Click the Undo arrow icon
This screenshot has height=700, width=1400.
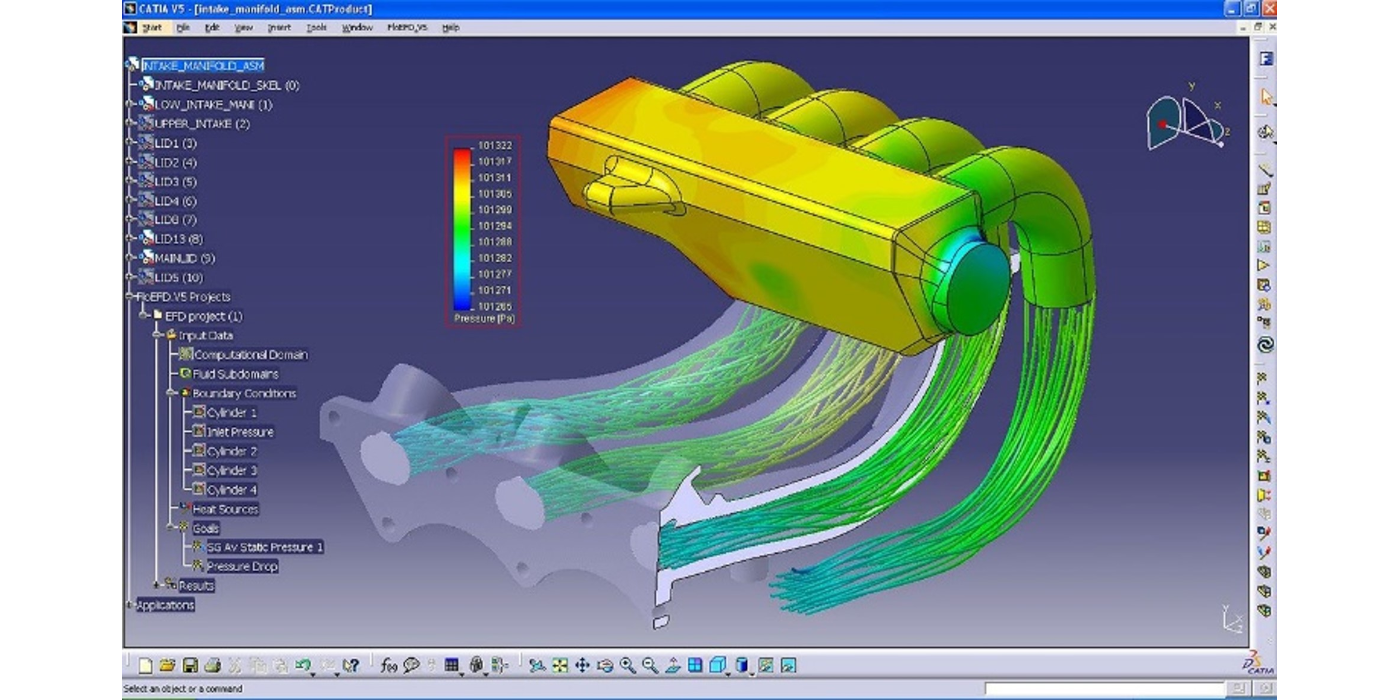[302, 664]
